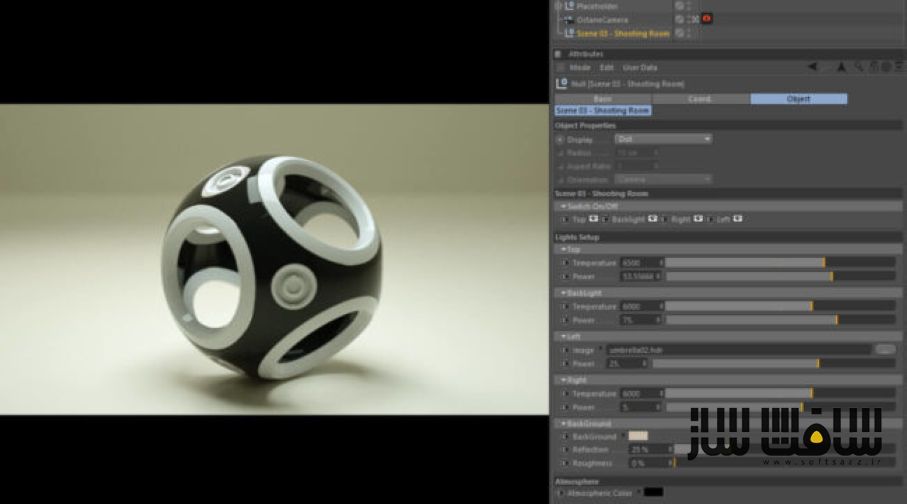Click the up arrow in Attributes toolbar
This screenshot has height=504, width=907.
coord(842,67)
